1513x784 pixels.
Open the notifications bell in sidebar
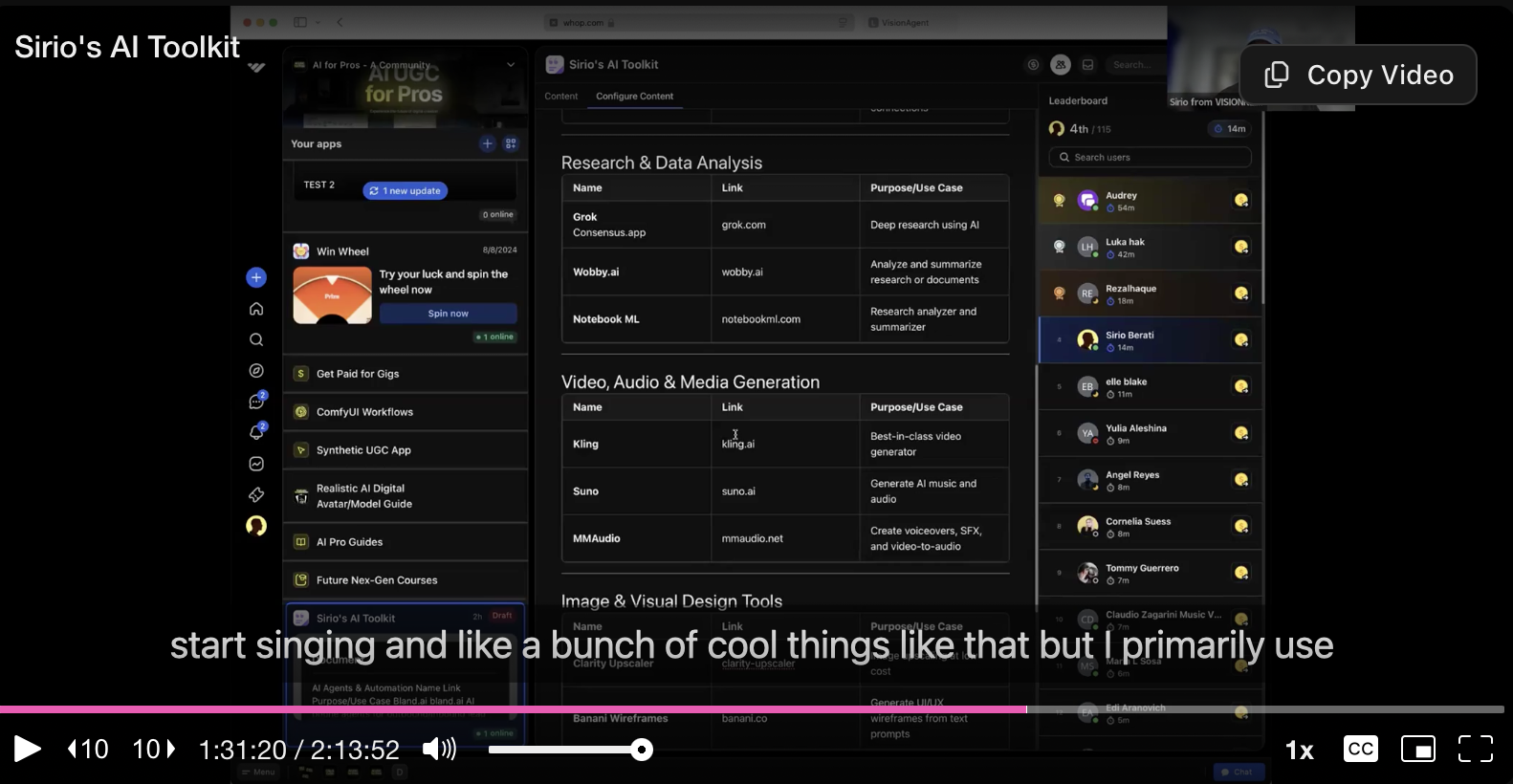tap(256, 432)
